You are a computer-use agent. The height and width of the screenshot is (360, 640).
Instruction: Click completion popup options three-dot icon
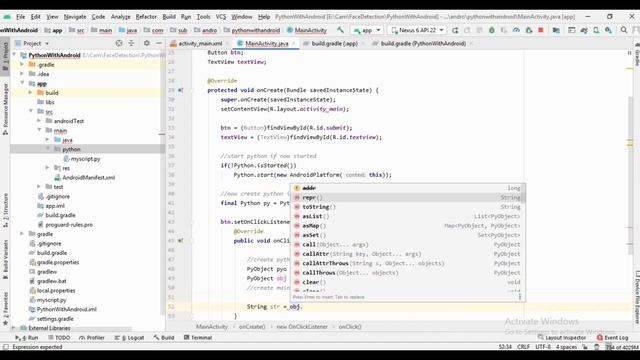pos(520,297)
